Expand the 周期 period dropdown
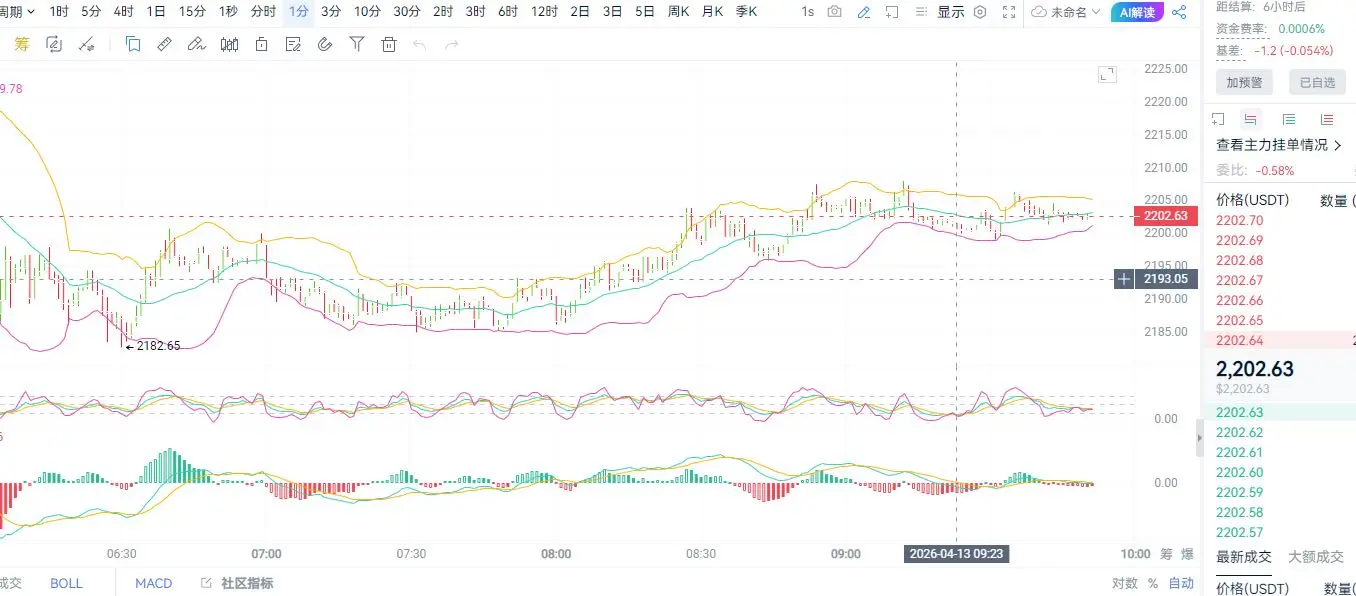 pos(19,12)
